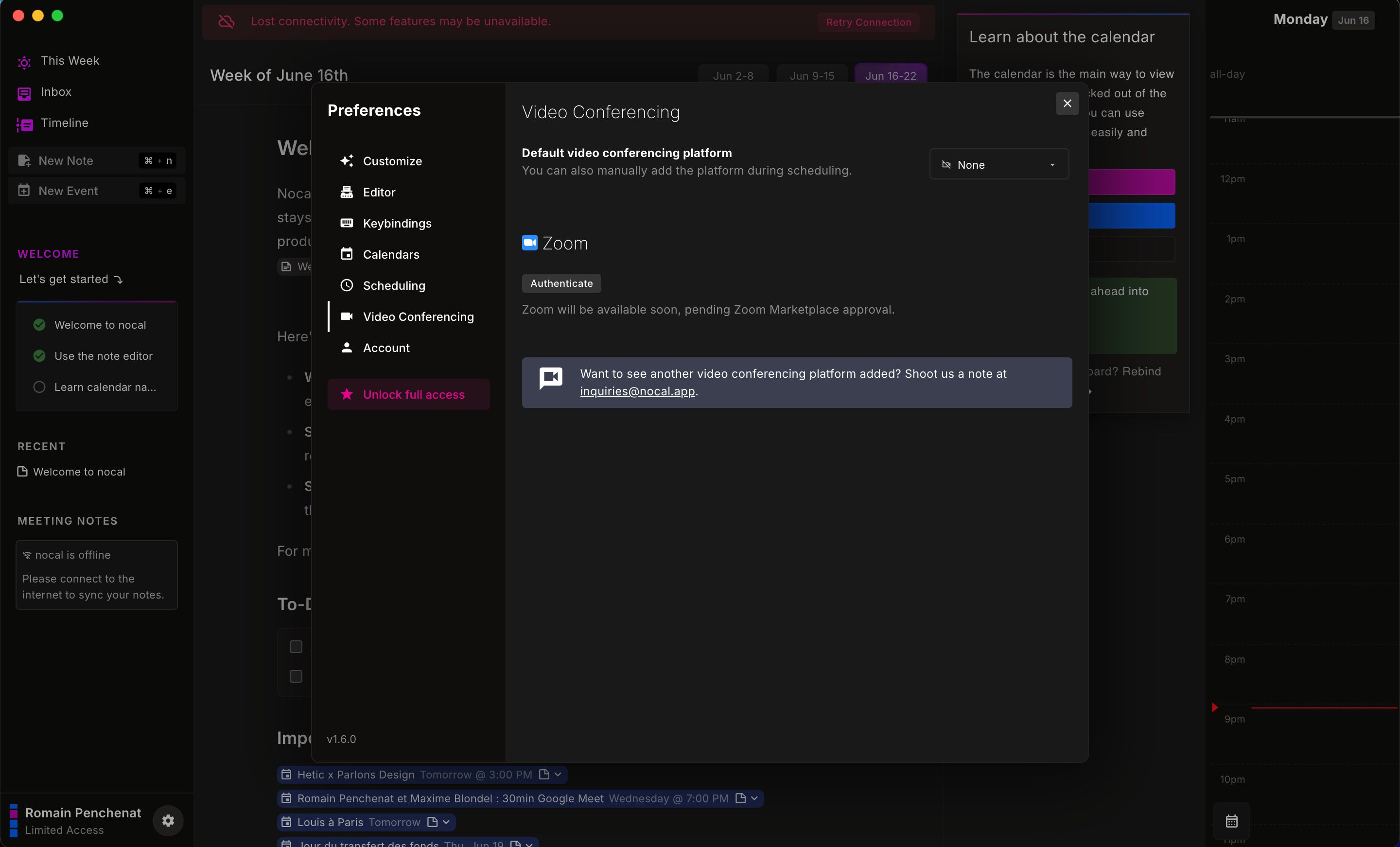Select the Jun 2-8 week tab
Image resolution: width=1400 pixels, height=847 pixels.
pyautogui.click(x=733, y=75)
